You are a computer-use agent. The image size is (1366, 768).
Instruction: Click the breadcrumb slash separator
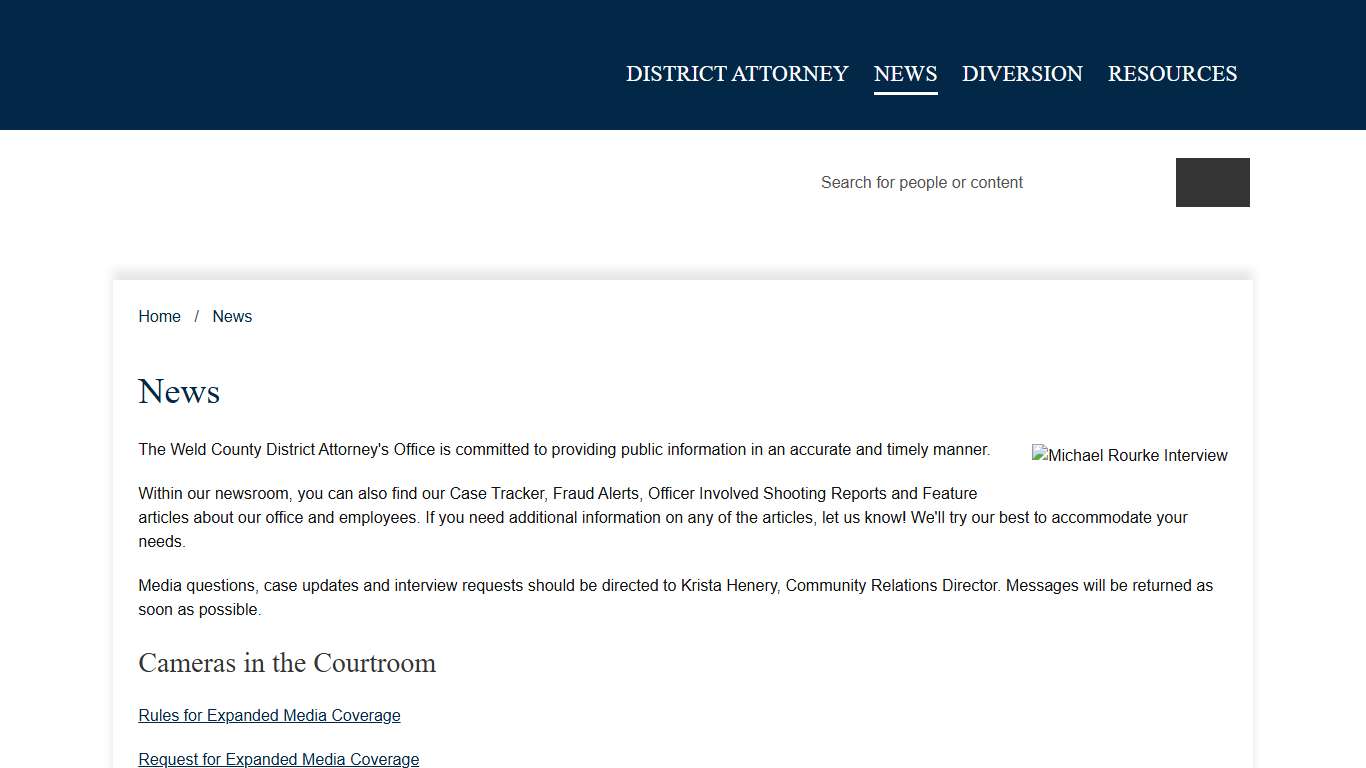click(197, 316)
